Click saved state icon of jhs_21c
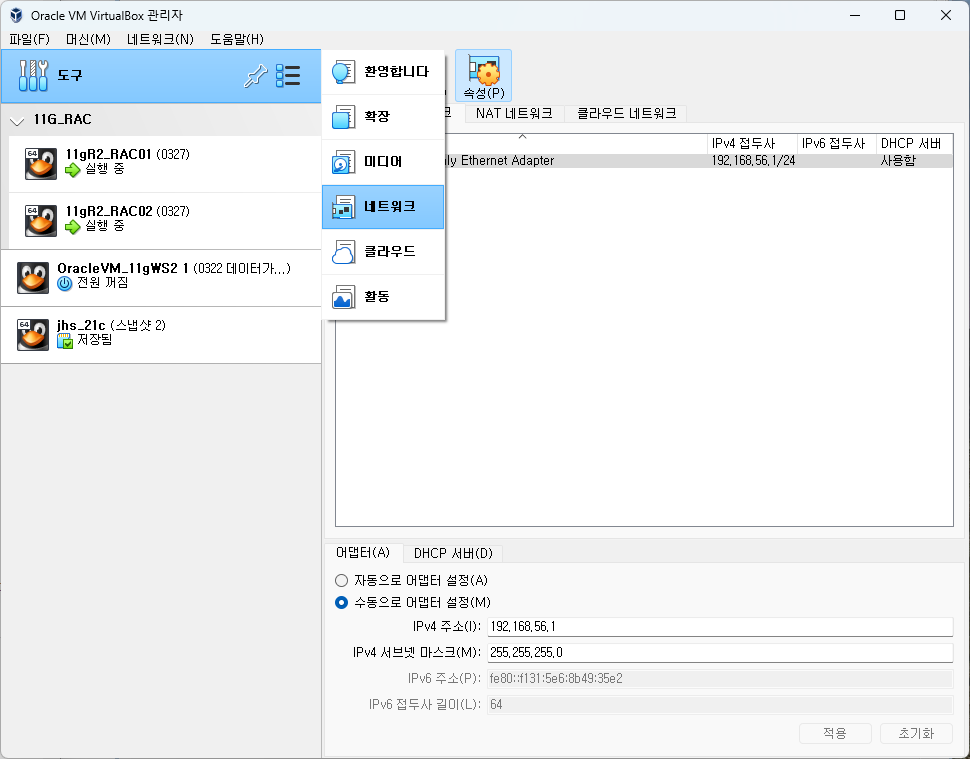This screenshot has width=970, height=759. [64, 340]
